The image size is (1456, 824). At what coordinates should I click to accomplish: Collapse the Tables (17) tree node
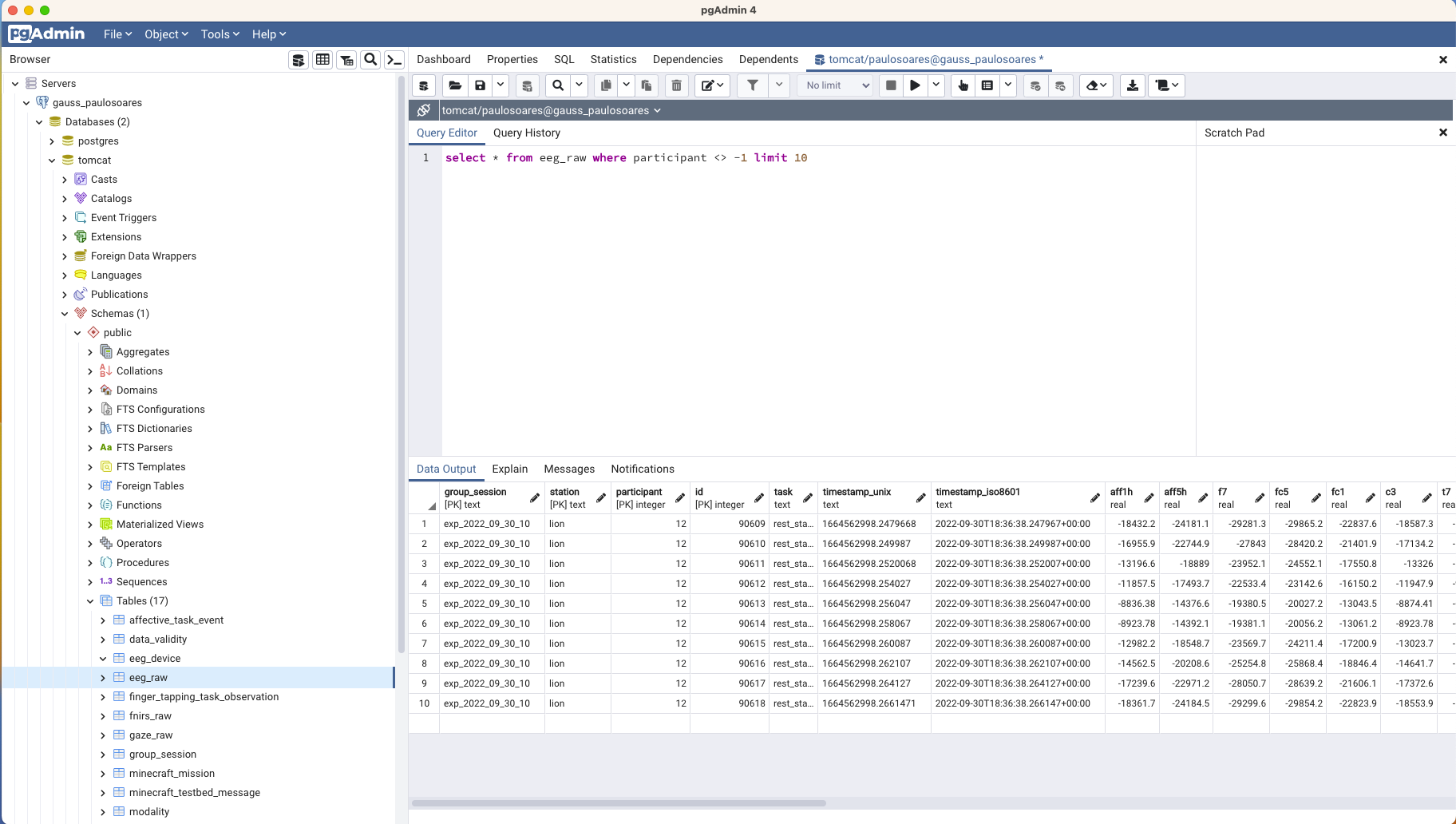click(x=90, y=601)
